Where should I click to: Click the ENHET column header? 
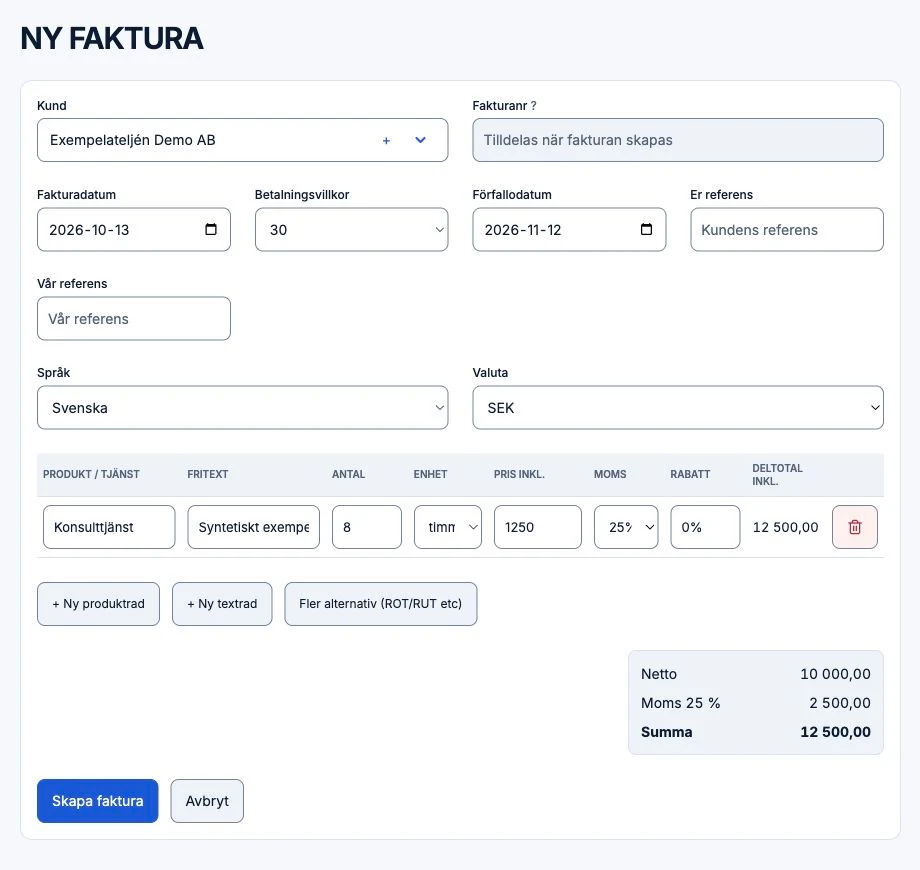pos(430,474)
